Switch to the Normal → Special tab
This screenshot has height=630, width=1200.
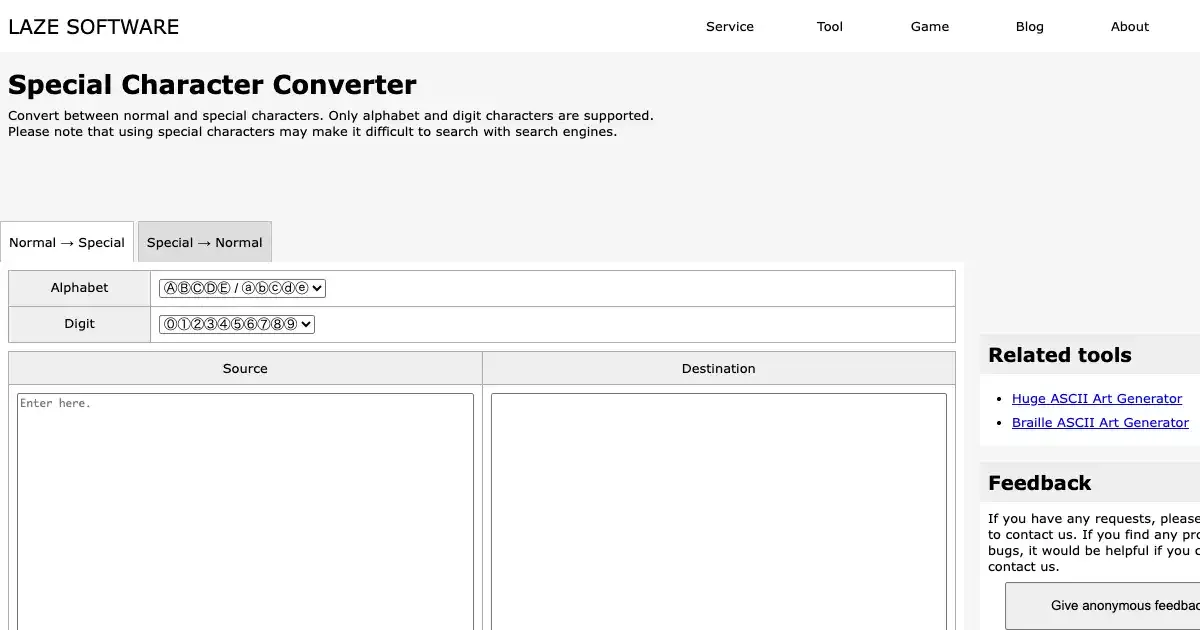tap(67, 243)
